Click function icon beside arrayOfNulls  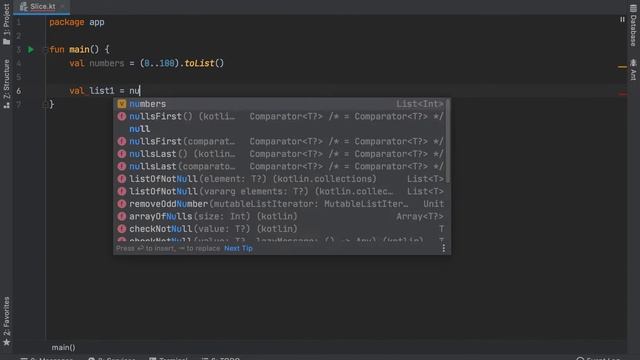click(x=122, y=216)
